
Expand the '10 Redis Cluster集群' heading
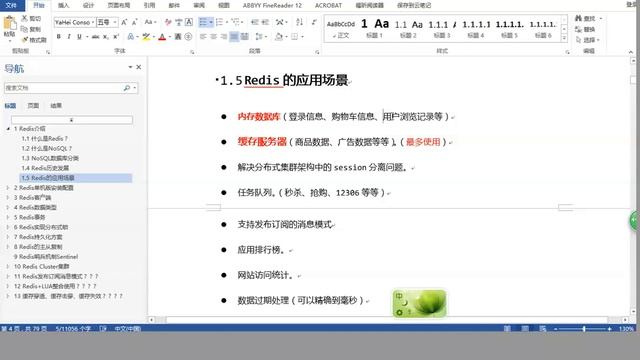(x=8, y=267)
